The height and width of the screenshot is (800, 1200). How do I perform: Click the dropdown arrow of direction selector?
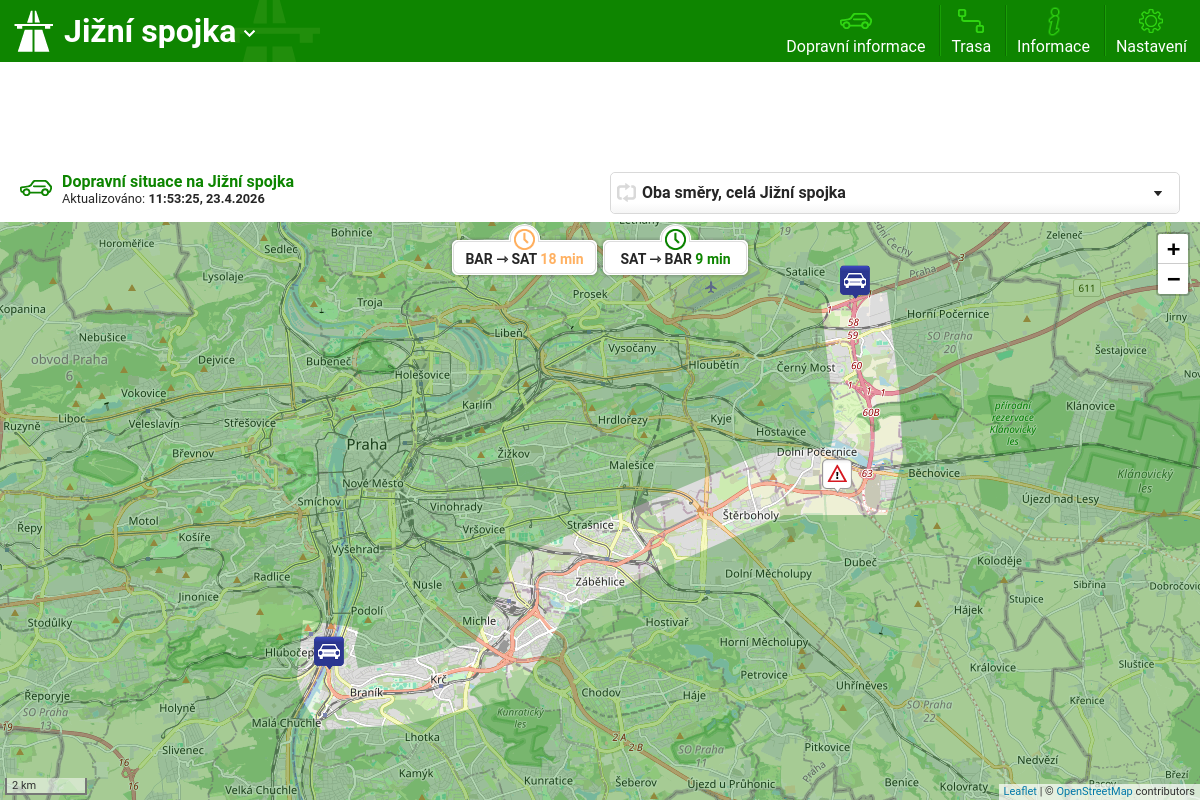point(1157,193)
